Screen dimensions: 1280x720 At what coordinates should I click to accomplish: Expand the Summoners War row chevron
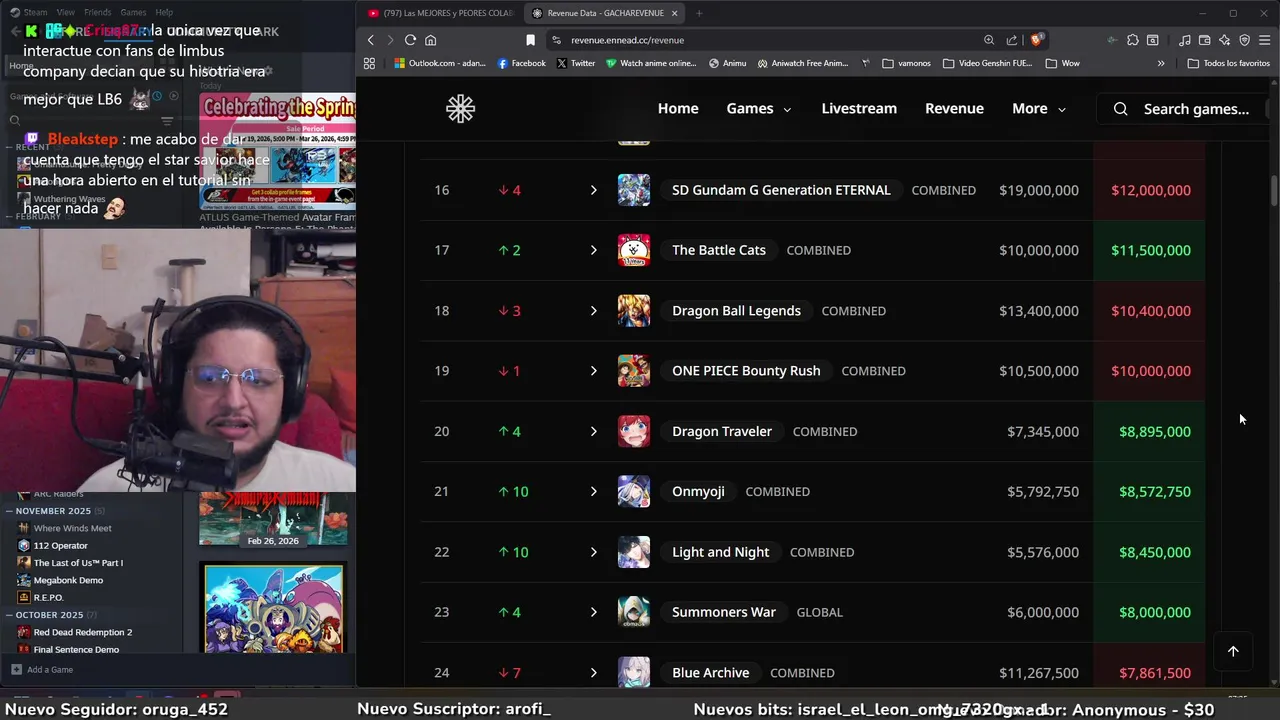pyautogui.click(x=593, y=612)
